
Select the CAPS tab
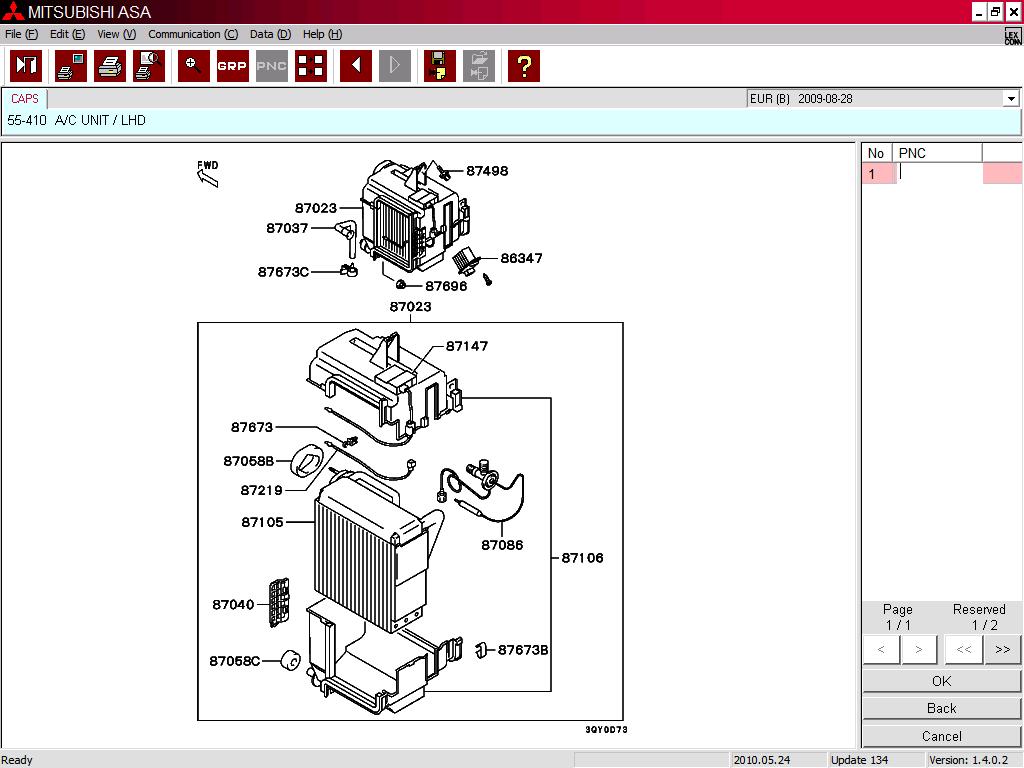tap(25, 99)
